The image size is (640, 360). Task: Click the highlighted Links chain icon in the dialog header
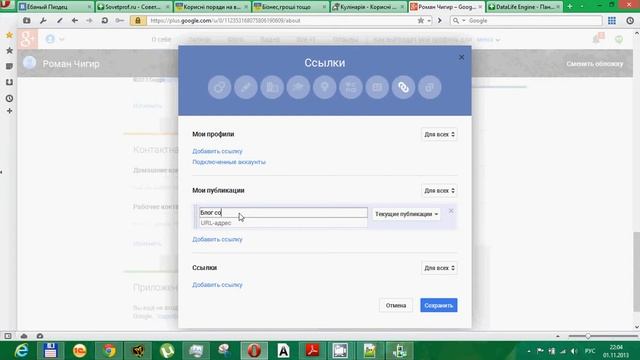coord(403,87)
